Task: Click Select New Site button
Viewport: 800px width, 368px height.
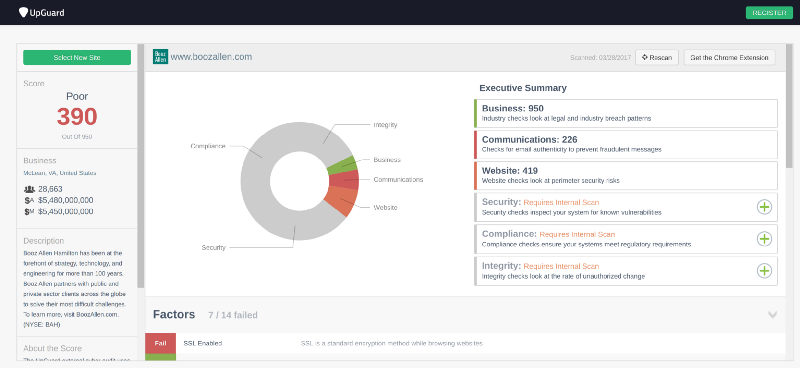Action: point(77,58)
